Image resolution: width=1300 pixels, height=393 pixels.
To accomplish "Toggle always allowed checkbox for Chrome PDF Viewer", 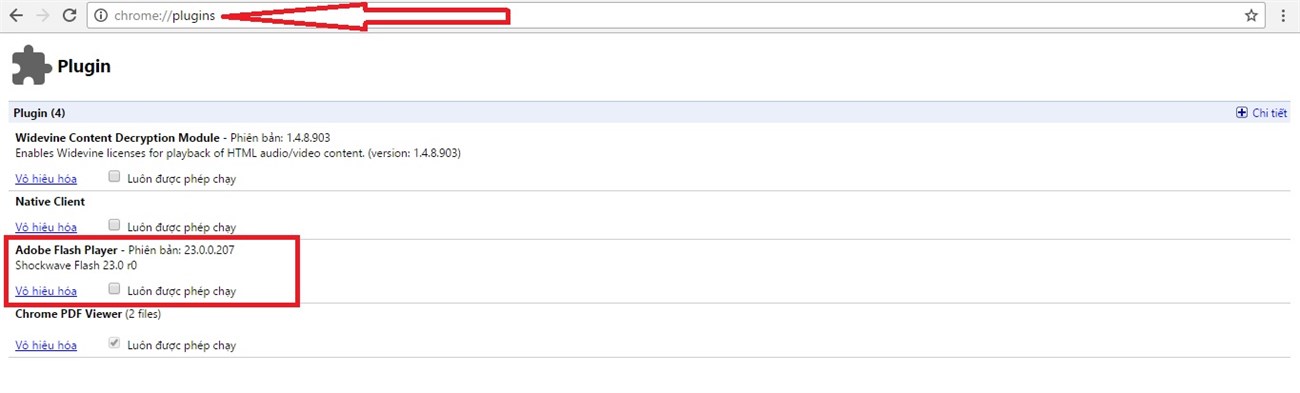I will 114,343.
